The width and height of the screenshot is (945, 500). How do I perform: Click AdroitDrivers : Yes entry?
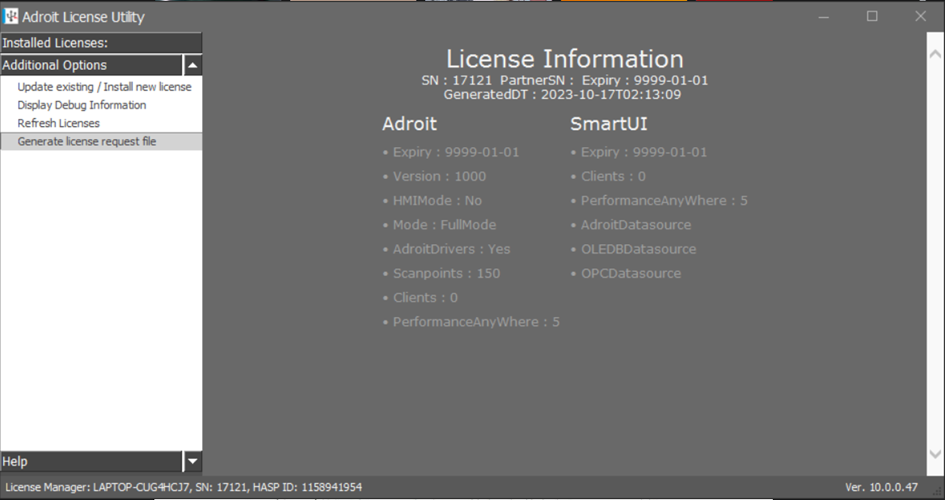coord(451,249)
